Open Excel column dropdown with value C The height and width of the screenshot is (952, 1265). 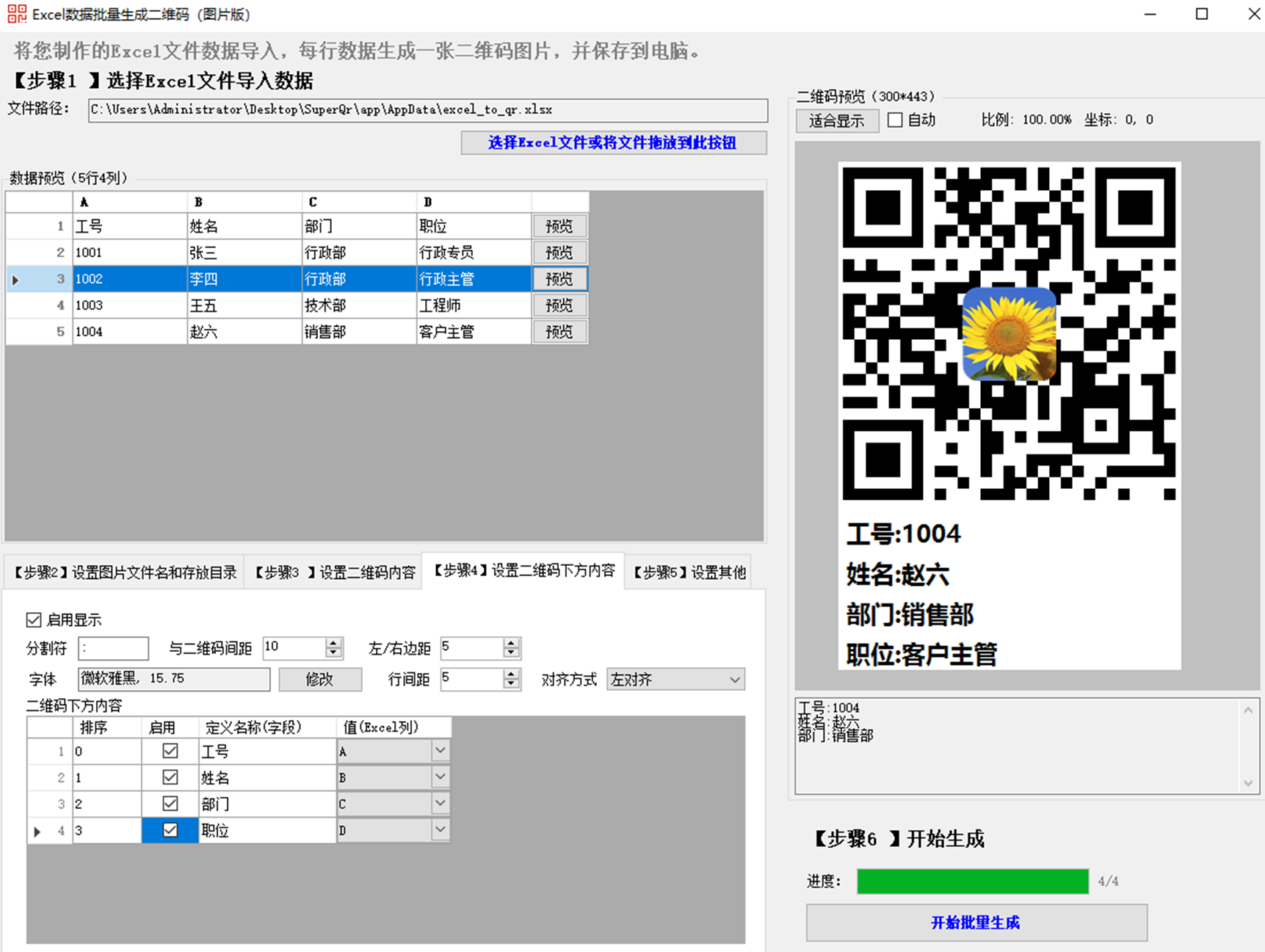[x=440, y=804]
